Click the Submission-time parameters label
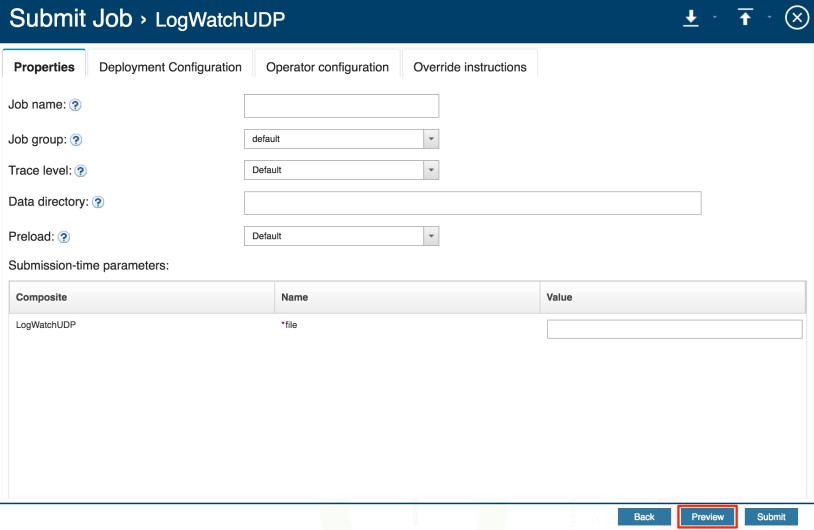This screenshot has height=530, width=814. 89,265
